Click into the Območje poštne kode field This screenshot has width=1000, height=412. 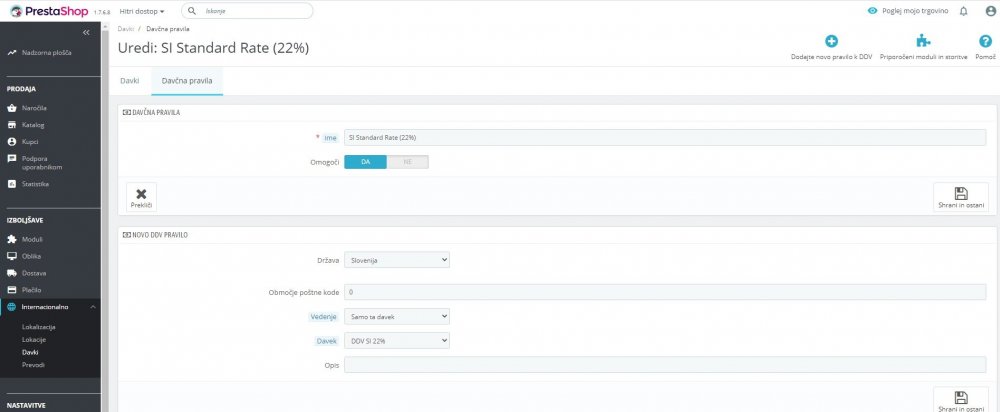(665, 292)
